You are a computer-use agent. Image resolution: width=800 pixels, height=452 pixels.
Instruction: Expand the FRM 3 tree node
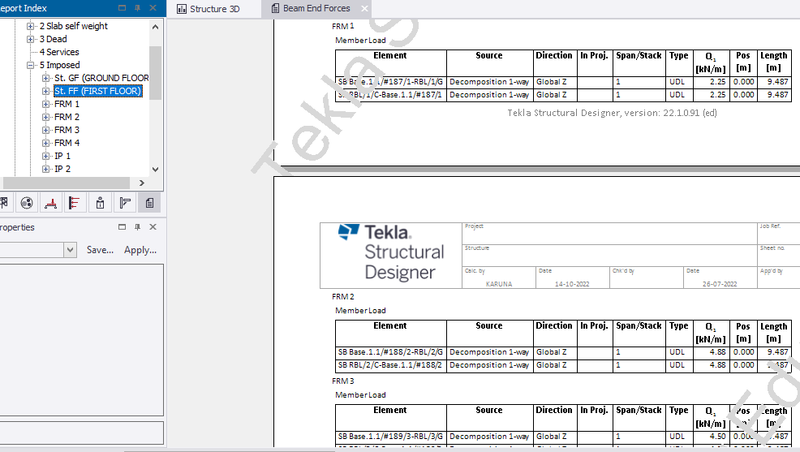coord(46,130)
